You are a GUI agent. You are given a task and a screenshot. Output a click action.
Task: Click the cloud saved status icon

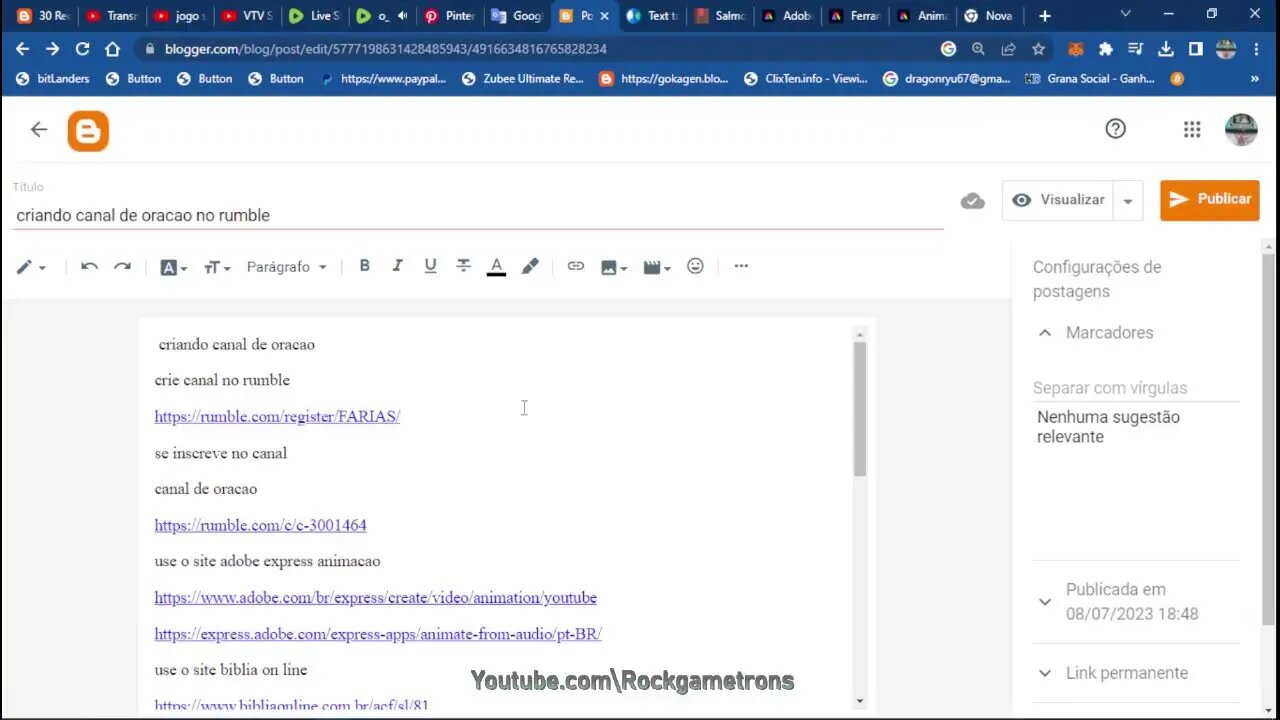click(x=972, y=201)
